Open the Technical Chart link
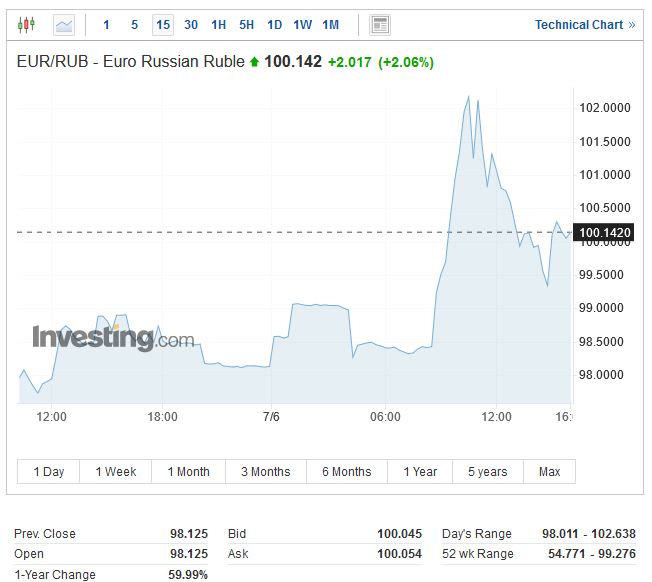The image size is (652, 582). [584, 24]
